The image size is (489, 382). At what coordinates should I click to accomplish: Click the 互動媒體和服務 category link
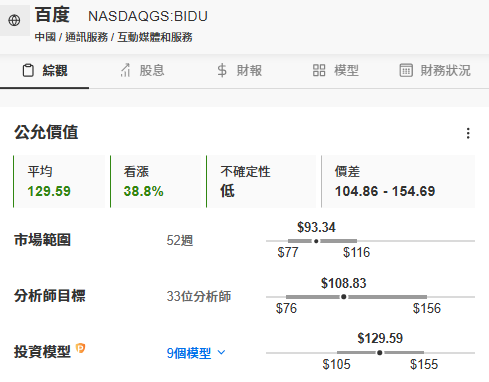[155, 37]
